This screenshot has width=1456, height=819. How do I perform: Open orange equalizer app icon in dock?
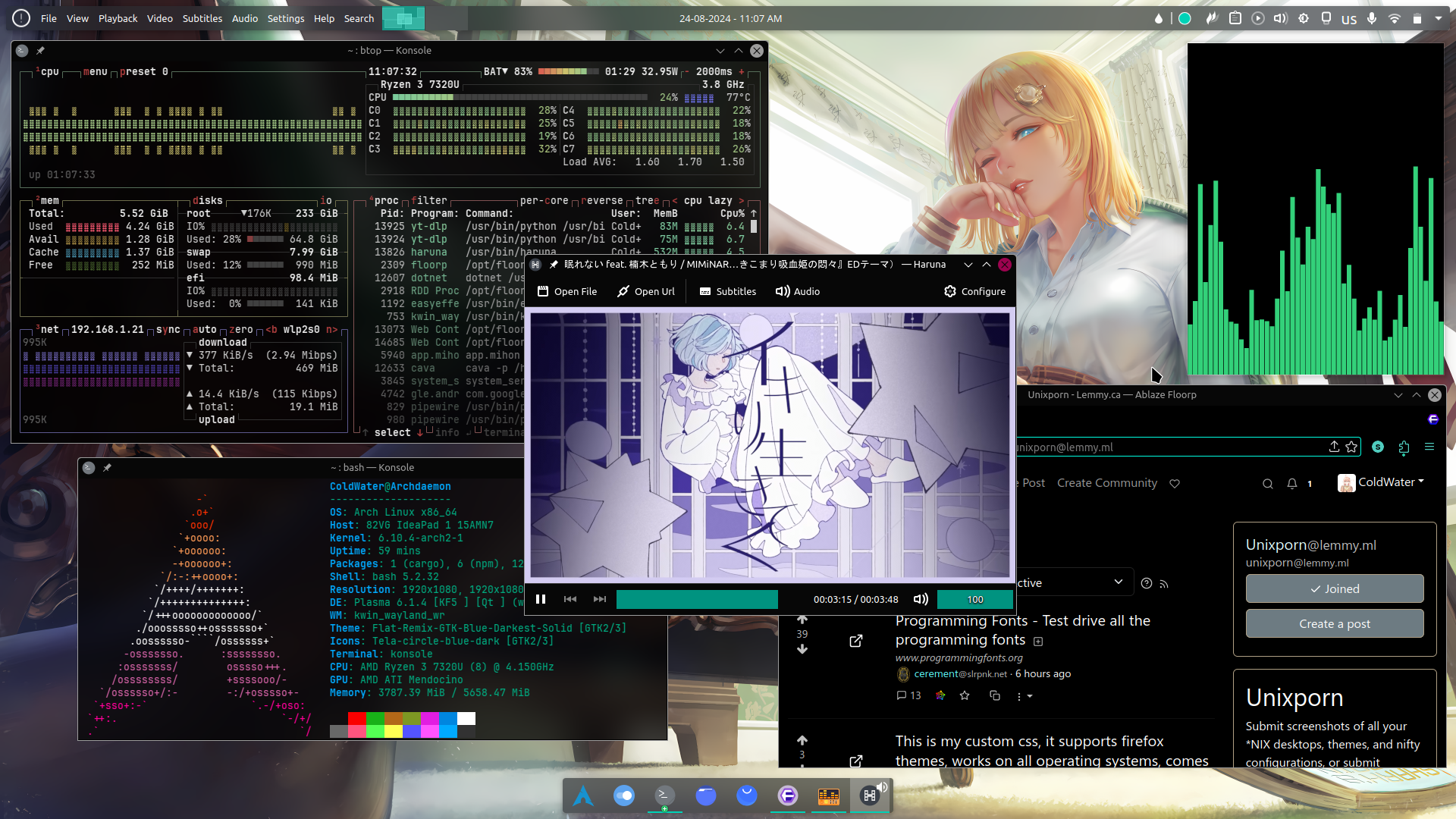(829, 795)
